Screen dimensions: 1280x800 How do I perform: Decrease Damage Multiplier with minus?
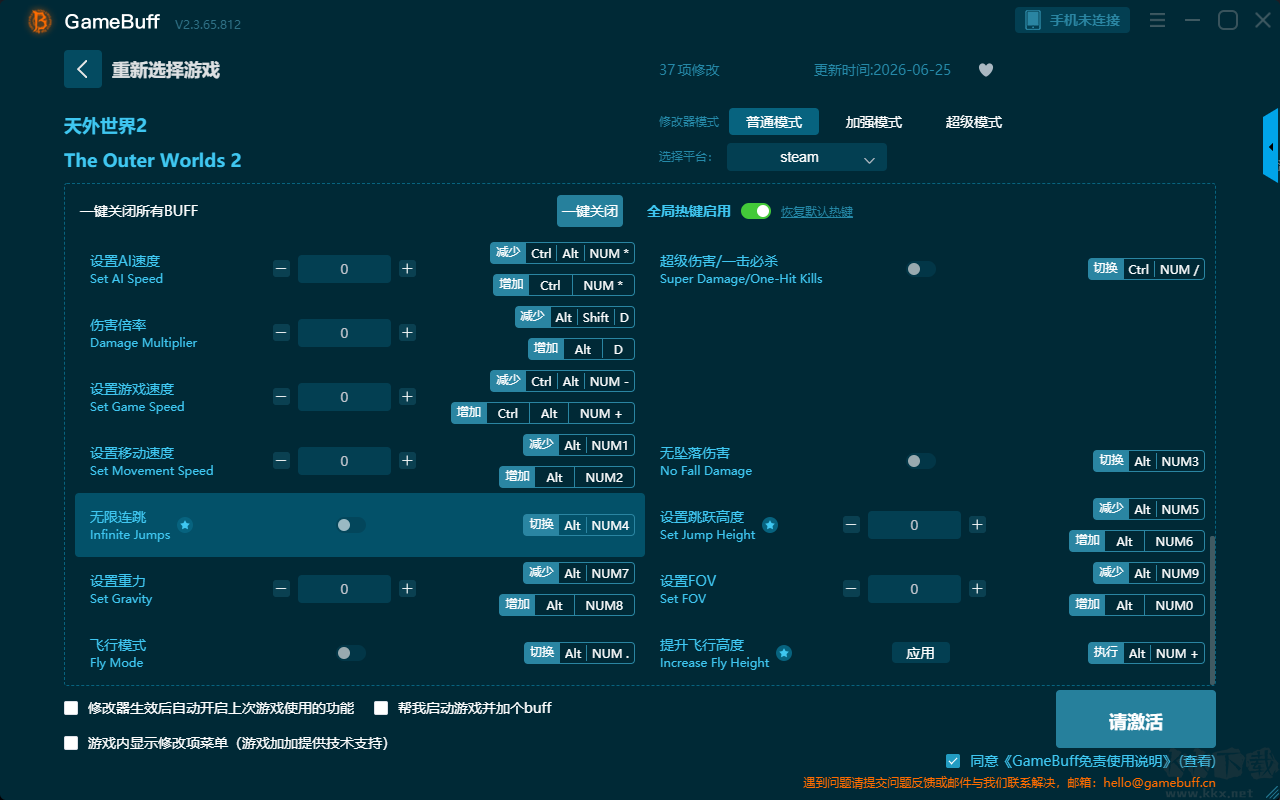pyautogui.click(x=281, y=333)
